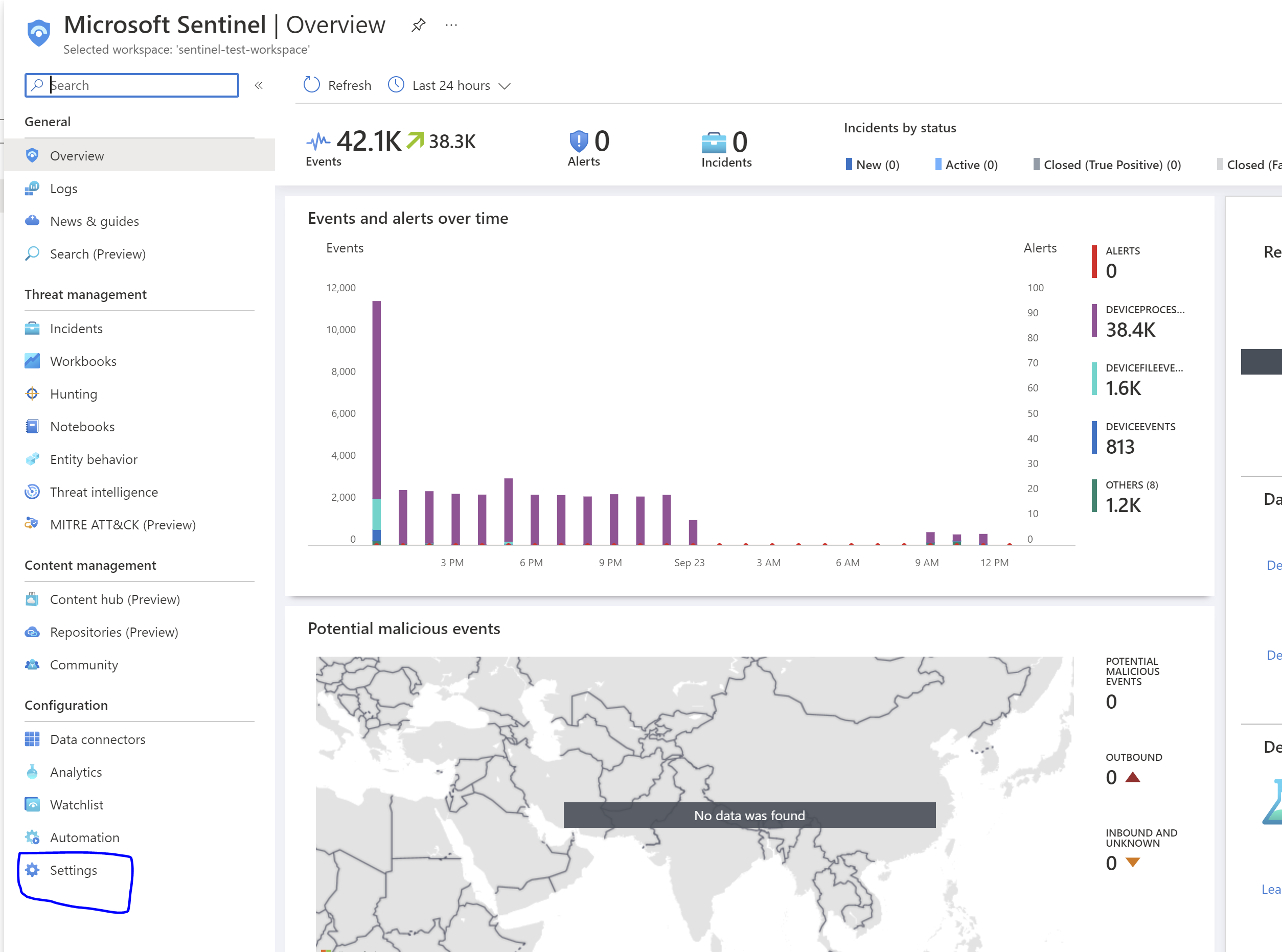Click the Settings gear icon
Screen dimensions: 1282x952
point(32,870)
